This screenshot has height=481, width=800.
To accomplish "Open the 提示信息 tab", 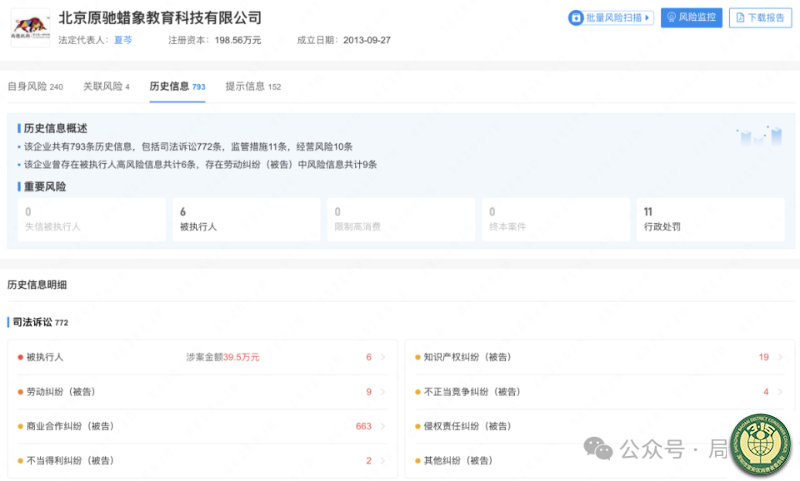I will point(253,87).
